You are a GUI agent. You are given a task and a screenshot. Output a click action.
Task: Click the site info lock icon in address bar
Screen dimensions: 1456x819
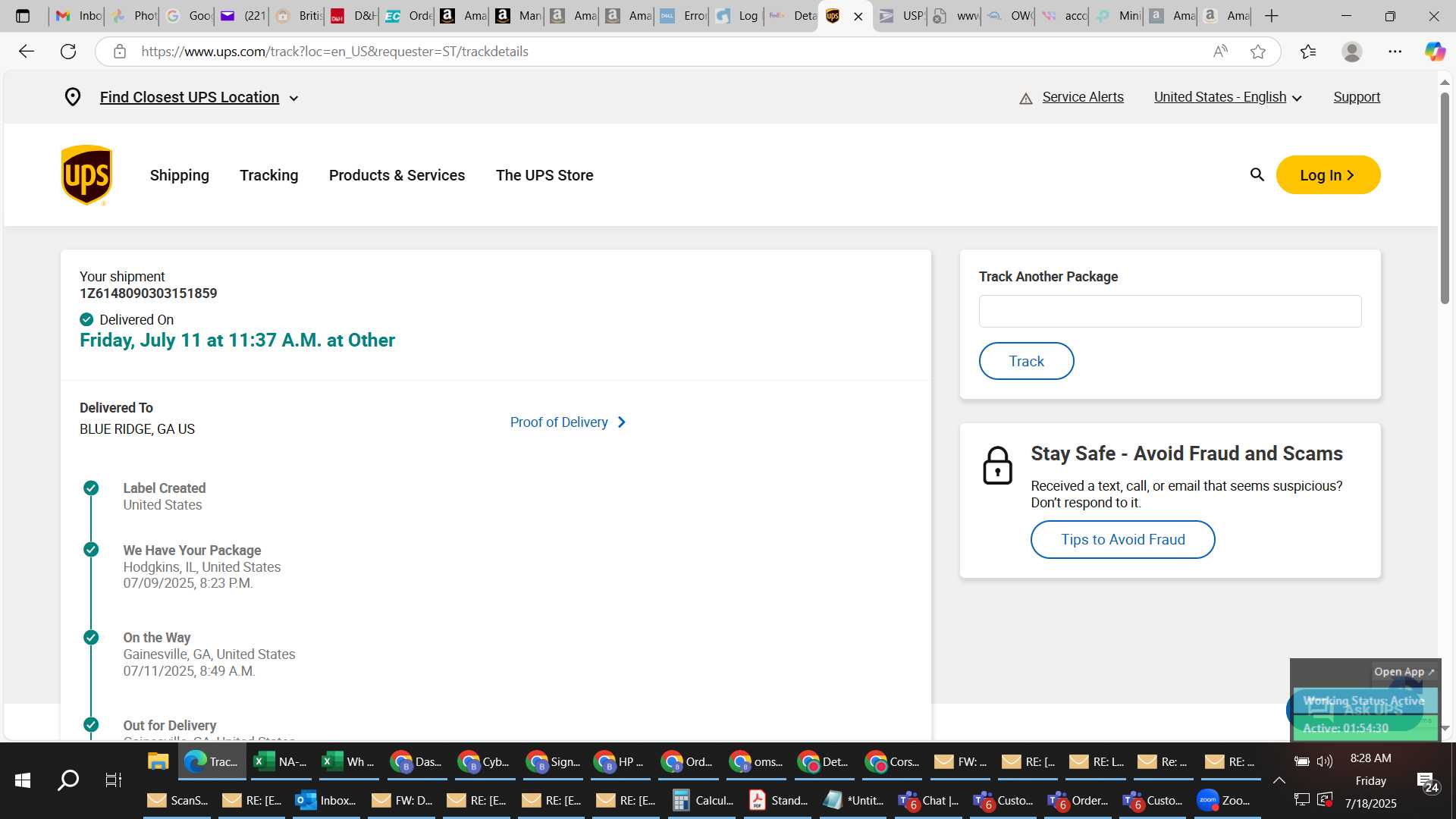point(119,52)
